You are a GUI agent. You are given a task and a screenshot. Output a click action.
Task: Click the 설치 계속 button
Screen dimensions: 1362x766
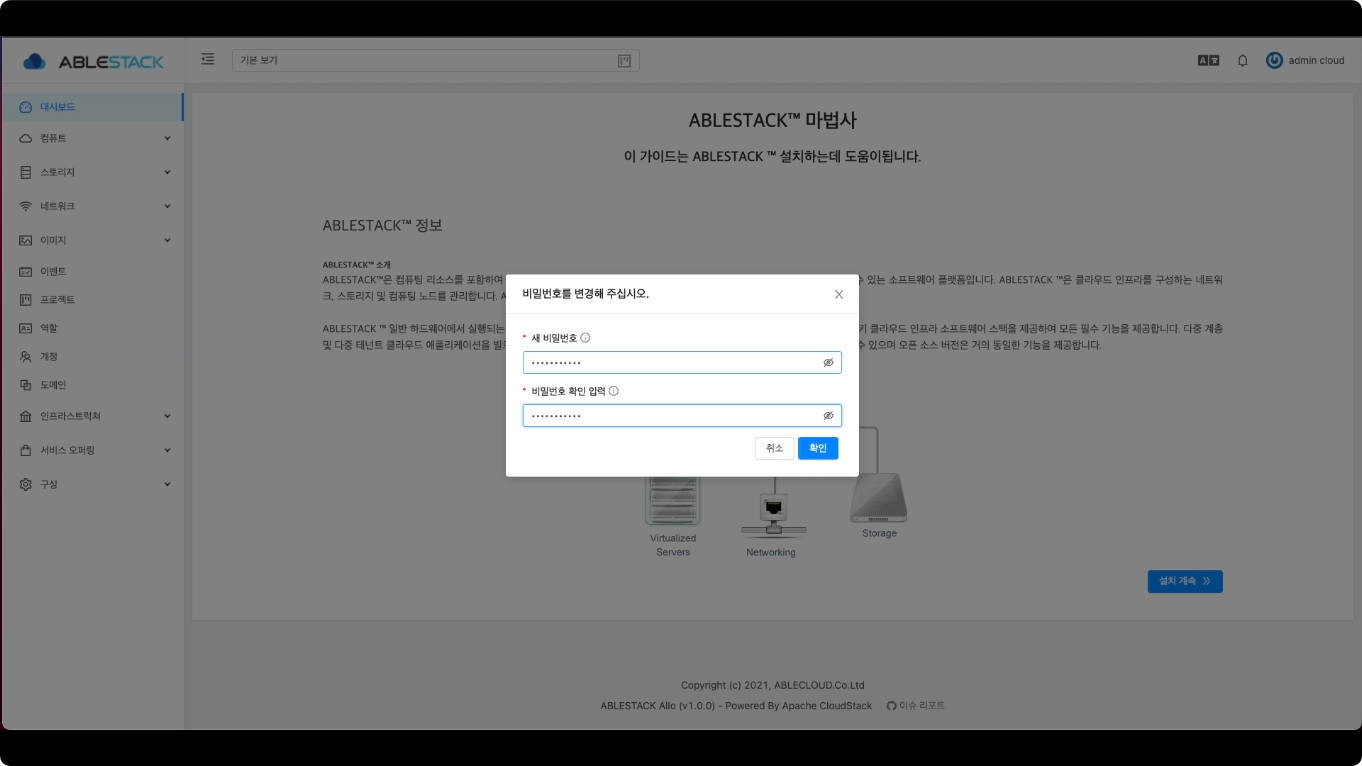(x=1185, y=581)
